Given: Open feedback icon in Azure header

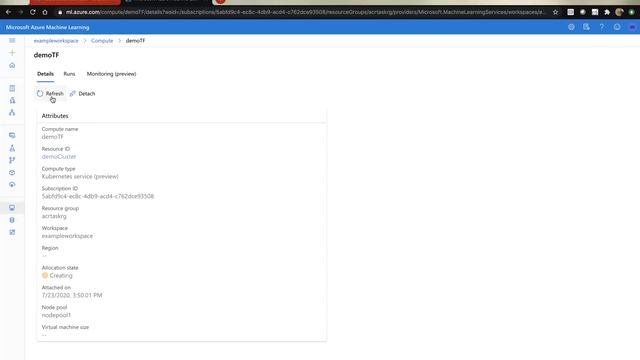Looking at the screenshot, I should click(x=586, y=27).
